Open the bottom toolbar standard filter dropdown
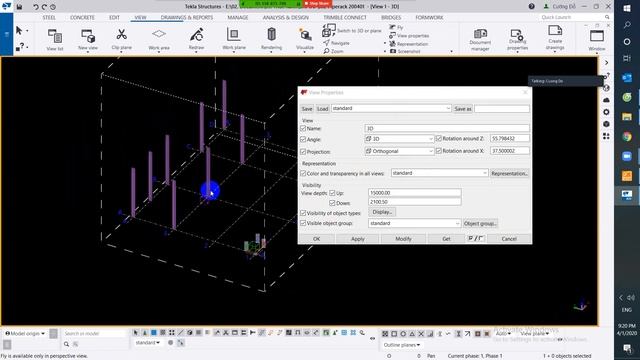640x360 pixels. tap(147, 343)
